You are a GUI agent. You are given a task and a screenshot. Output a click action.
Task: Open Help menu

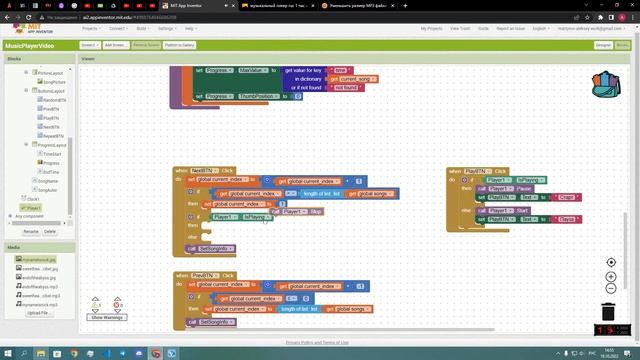tap(191, 29)
